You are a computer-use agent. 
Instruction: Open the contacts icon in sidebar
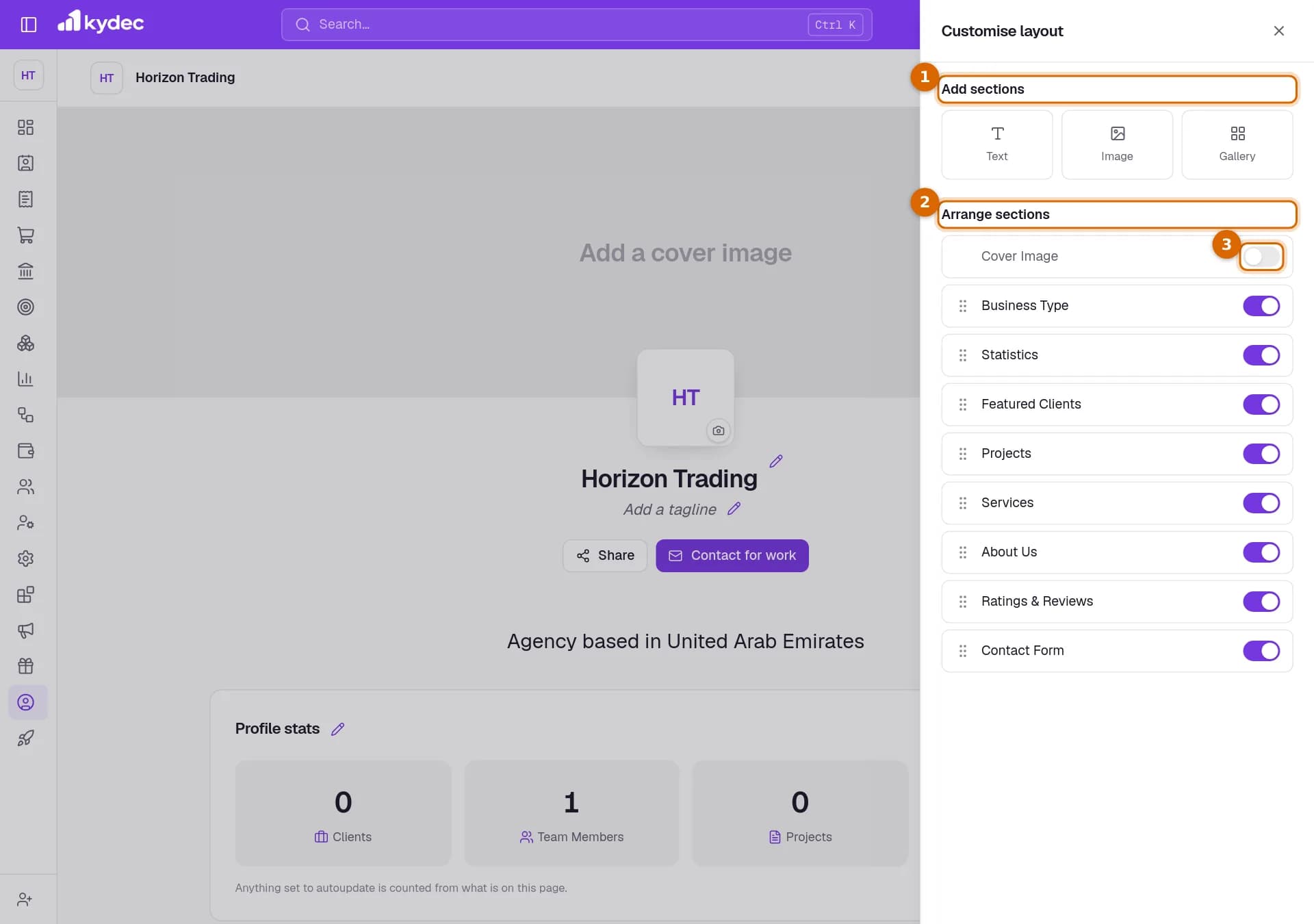25,164
